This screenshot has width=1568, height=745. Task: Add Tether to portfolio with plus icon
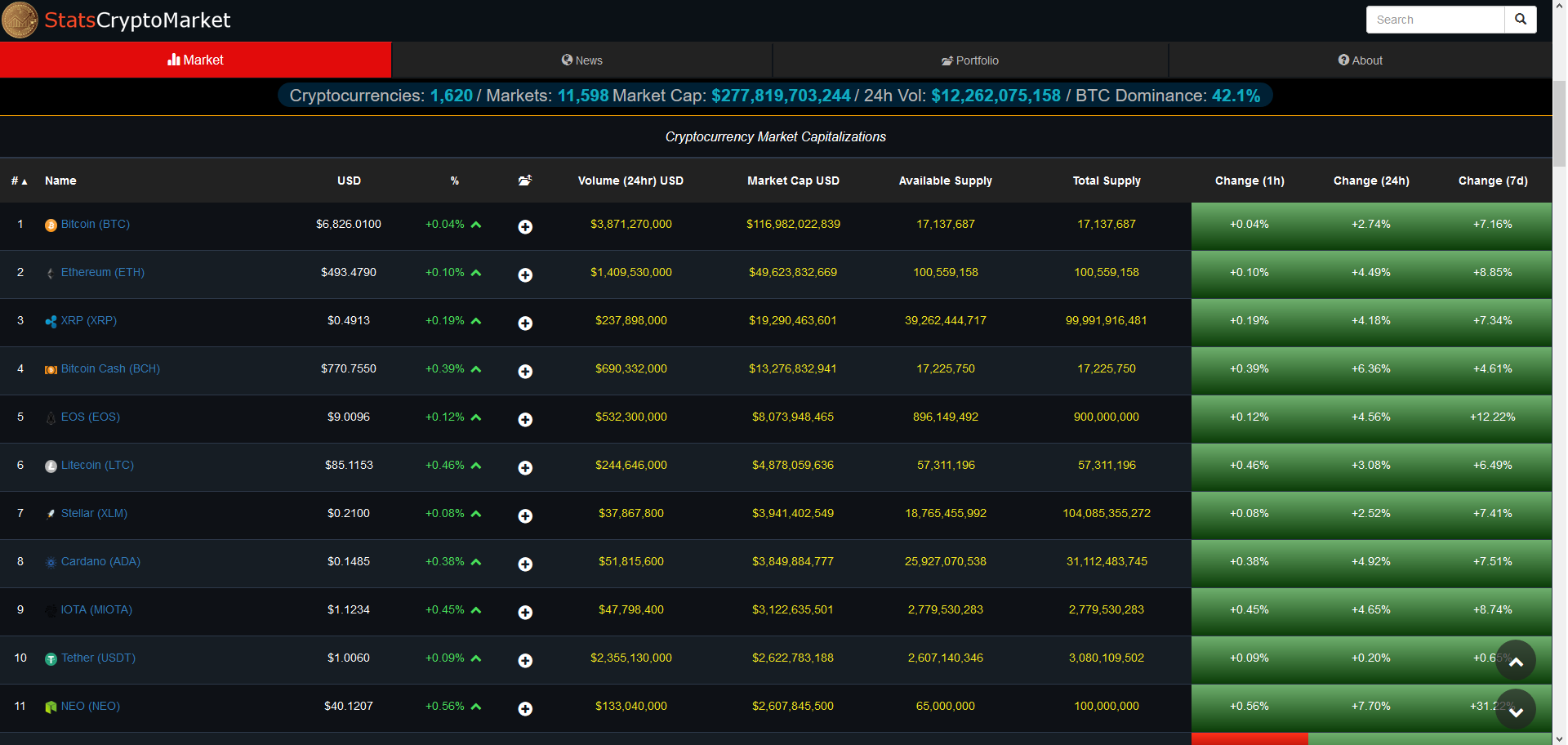[525, 660]
